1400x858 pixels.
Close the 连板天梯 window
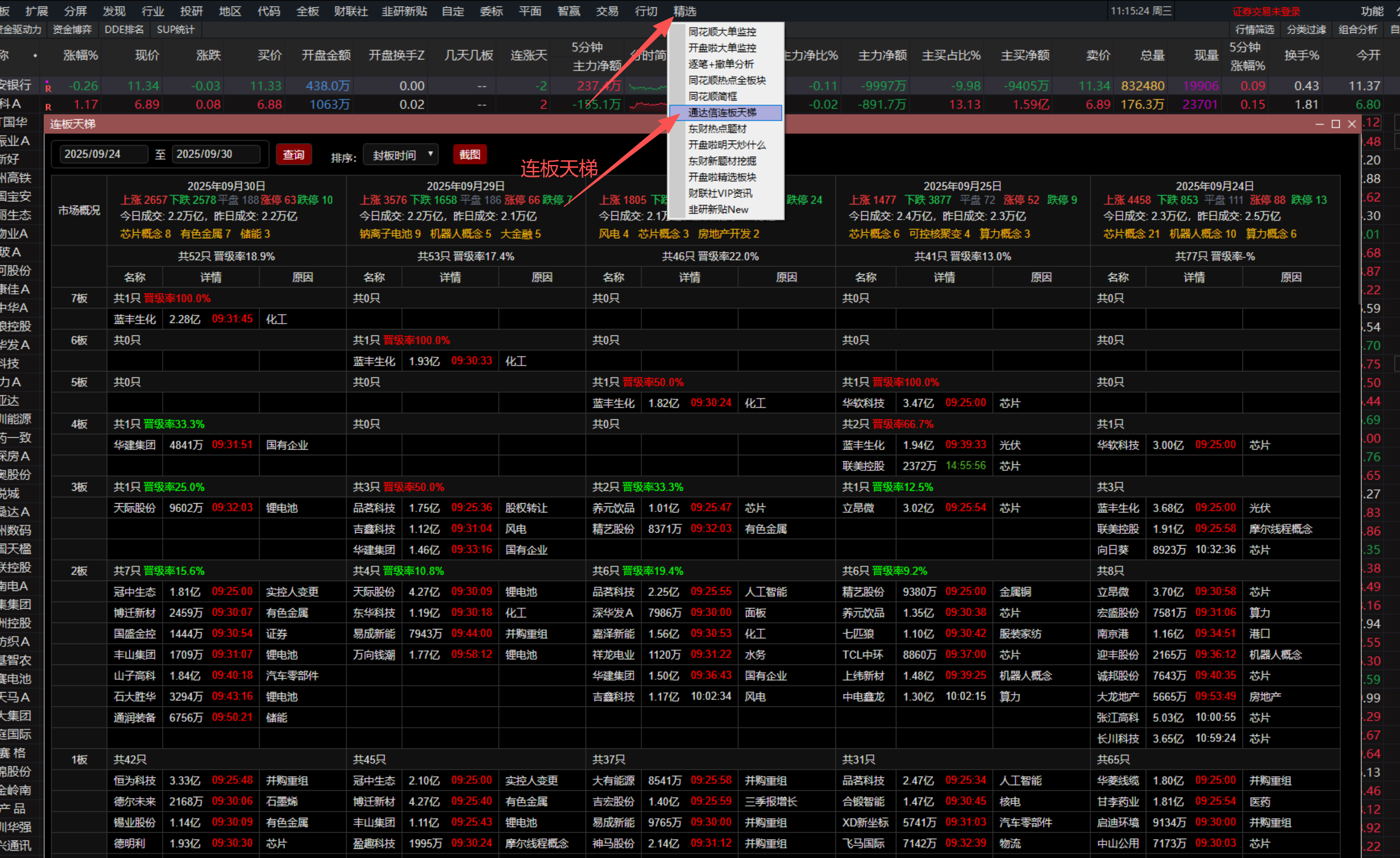(1352, 124)
